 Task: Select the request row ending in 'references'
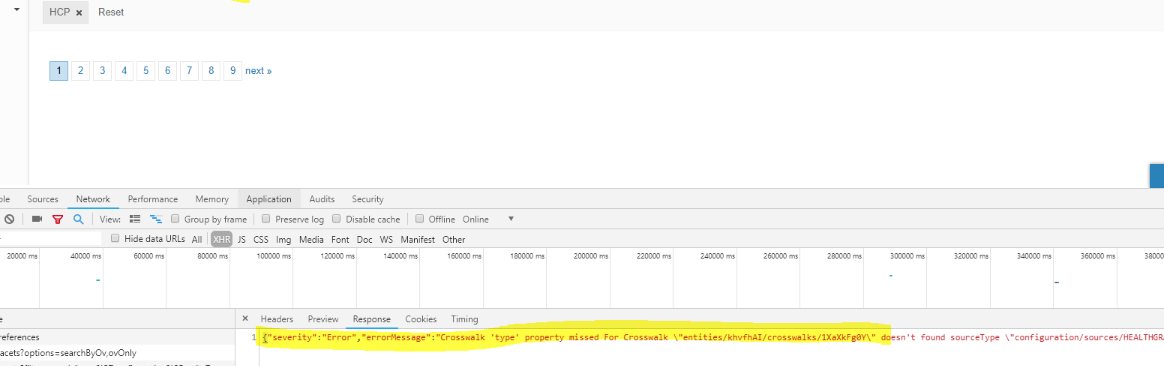117,337
